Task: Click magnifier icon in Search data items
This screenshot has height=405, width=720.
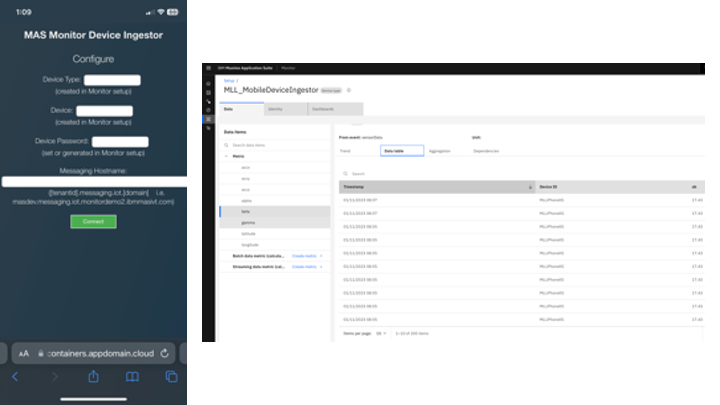Action: coord(226,145)
